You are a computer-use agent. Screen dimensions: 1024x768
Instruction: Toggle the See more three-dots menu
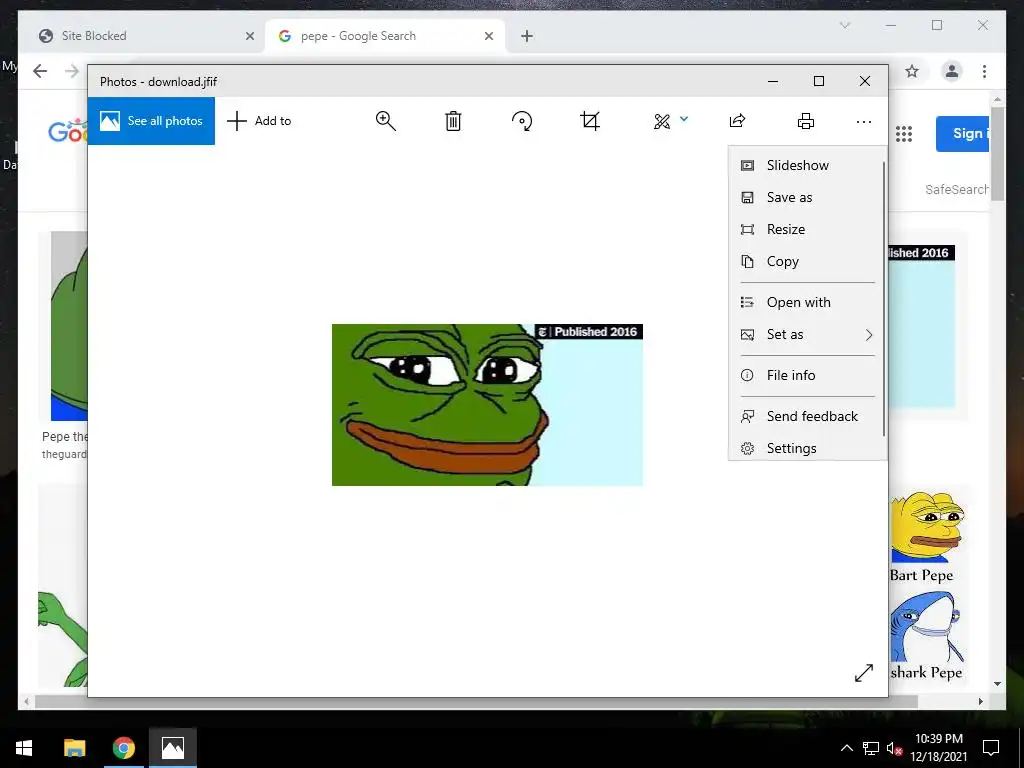coord(863,121)
